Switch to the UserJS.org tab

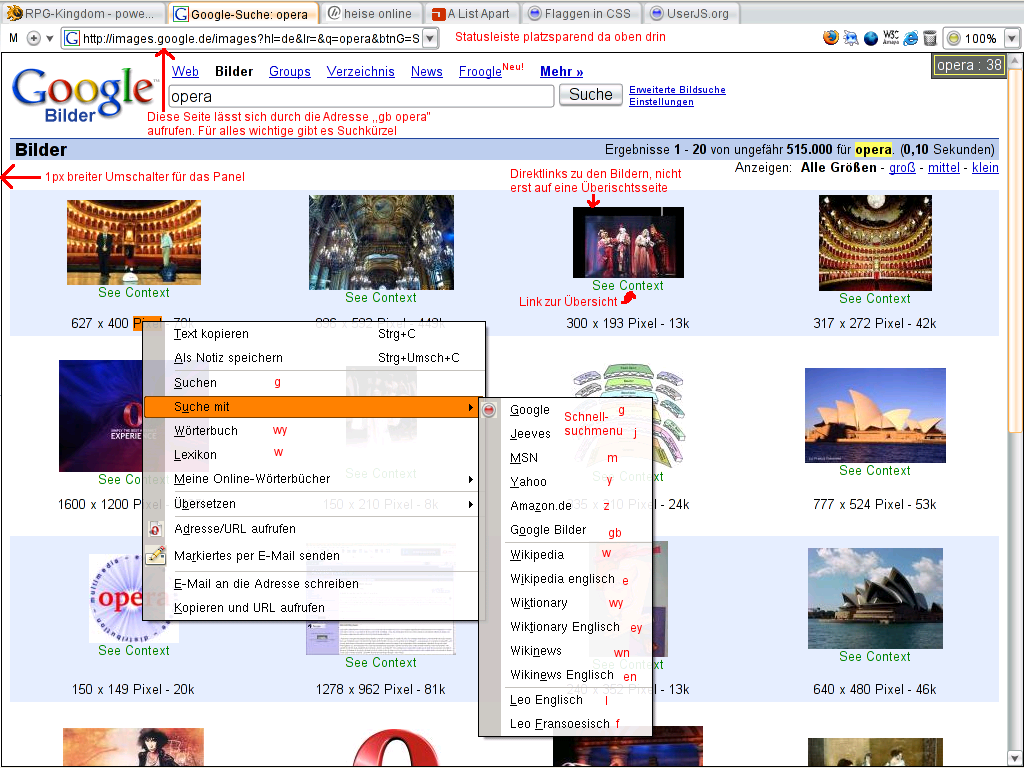coord(691,13)
